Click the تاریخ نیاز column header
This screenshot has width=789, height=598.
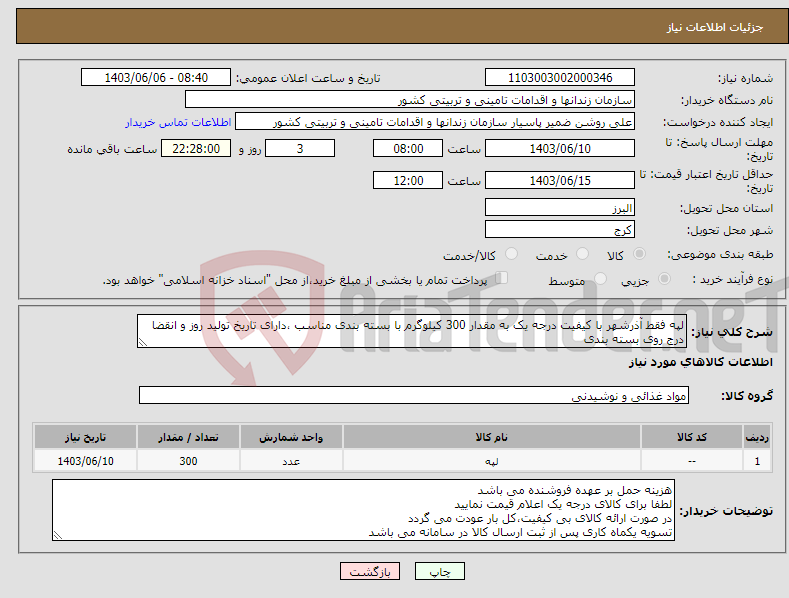(x=86, y=437)
